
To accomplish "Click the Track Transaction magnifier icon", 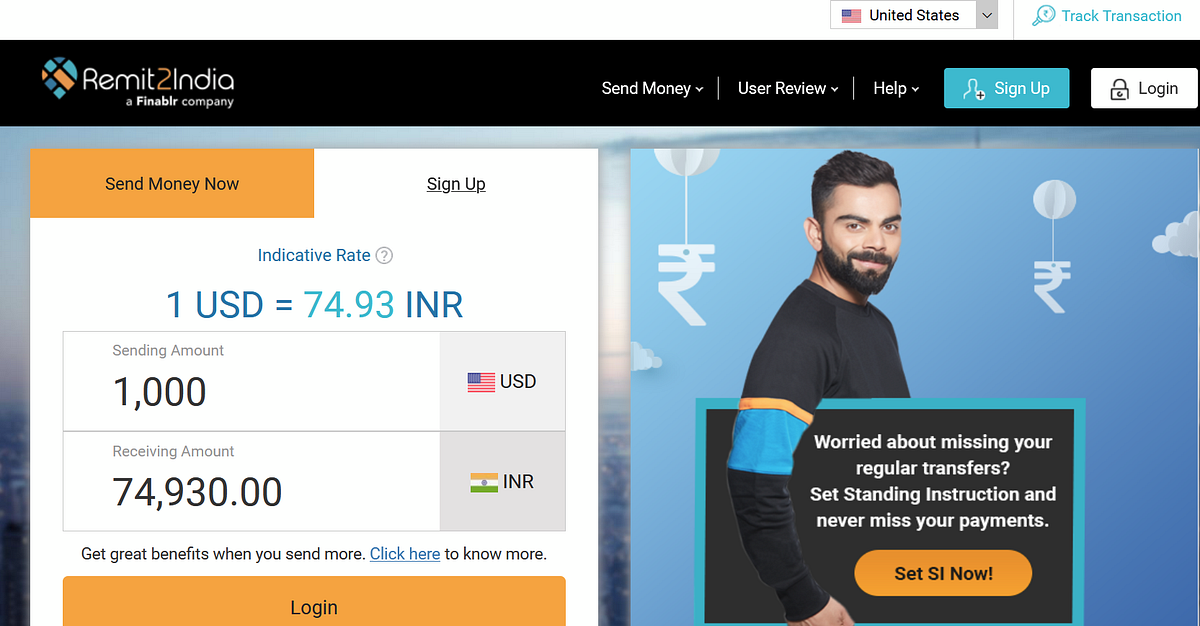I will (x=1043, y=16).
